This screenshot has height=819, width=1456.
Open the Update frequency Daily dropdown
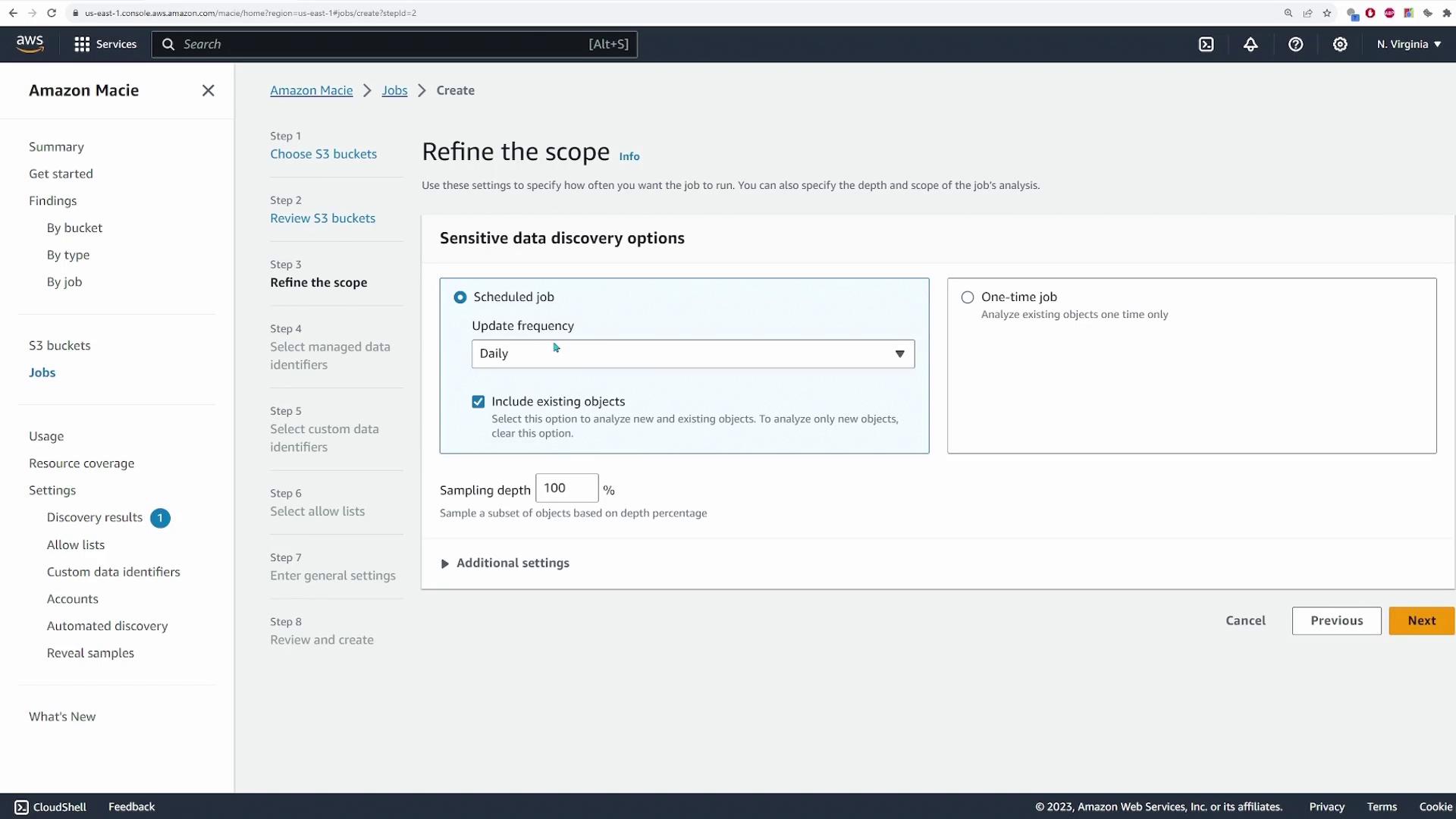pos(692,354)
